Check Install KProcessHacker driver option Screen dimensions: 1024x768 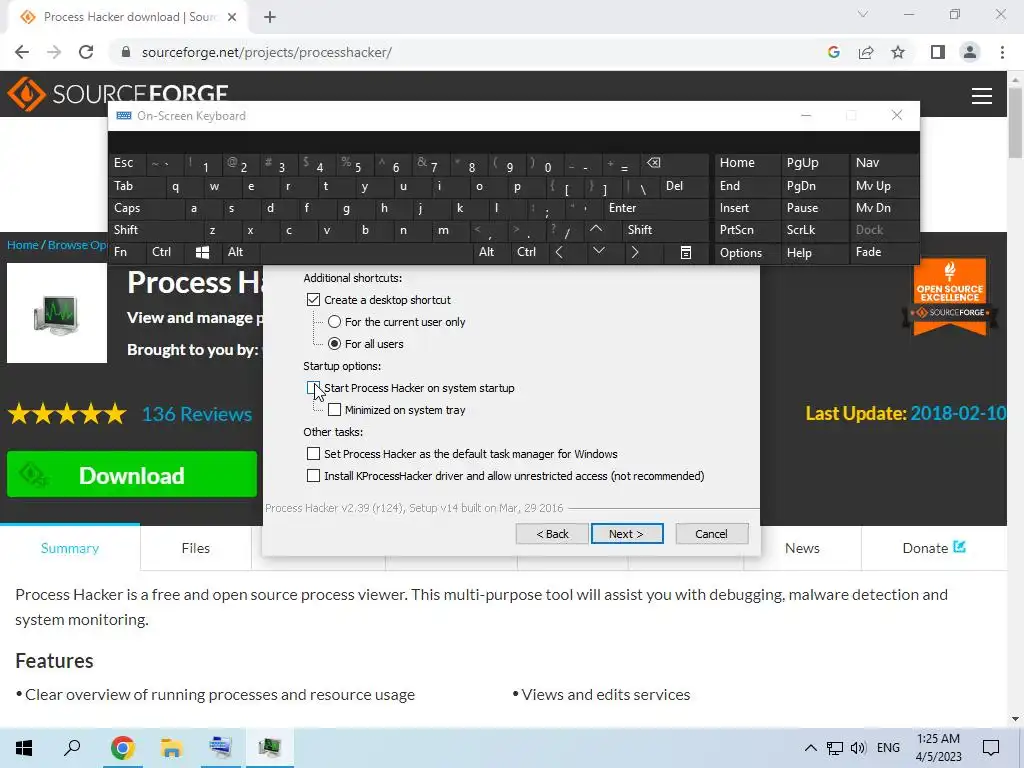pos(313,476)
